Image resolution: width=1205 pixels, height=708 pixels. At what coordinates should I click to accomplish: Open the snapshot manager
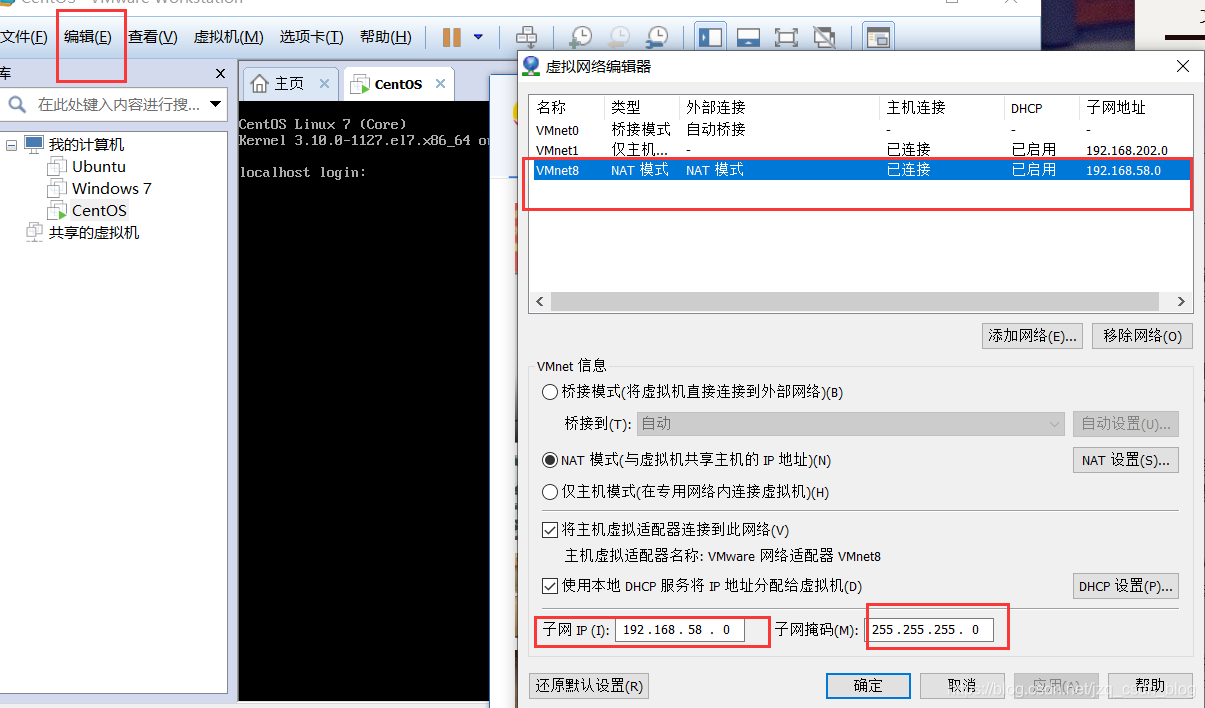pos(657,37)
